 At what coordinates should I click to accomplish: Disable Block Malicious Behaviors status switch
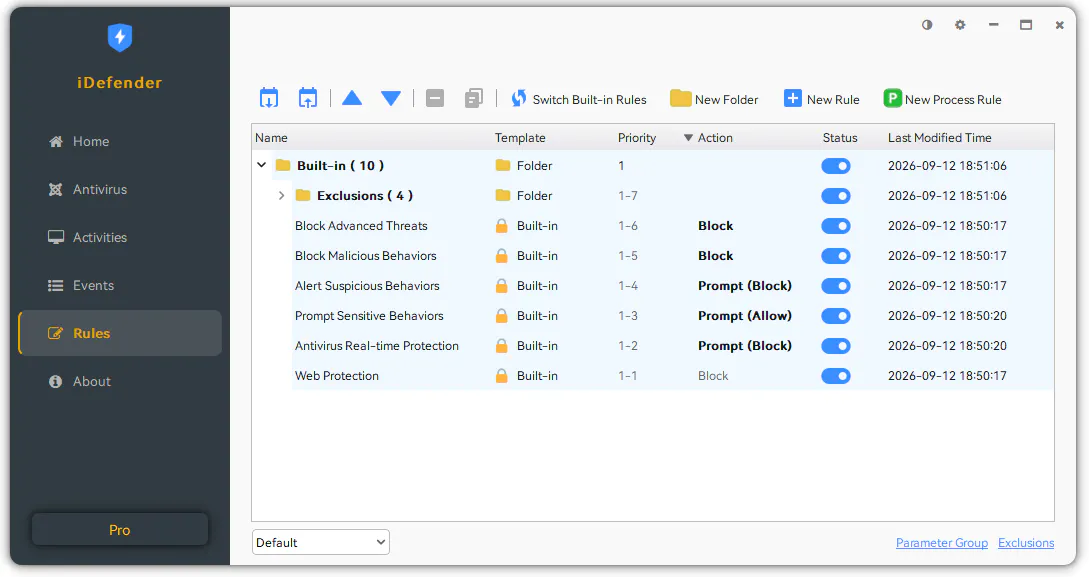click(836, 256)
